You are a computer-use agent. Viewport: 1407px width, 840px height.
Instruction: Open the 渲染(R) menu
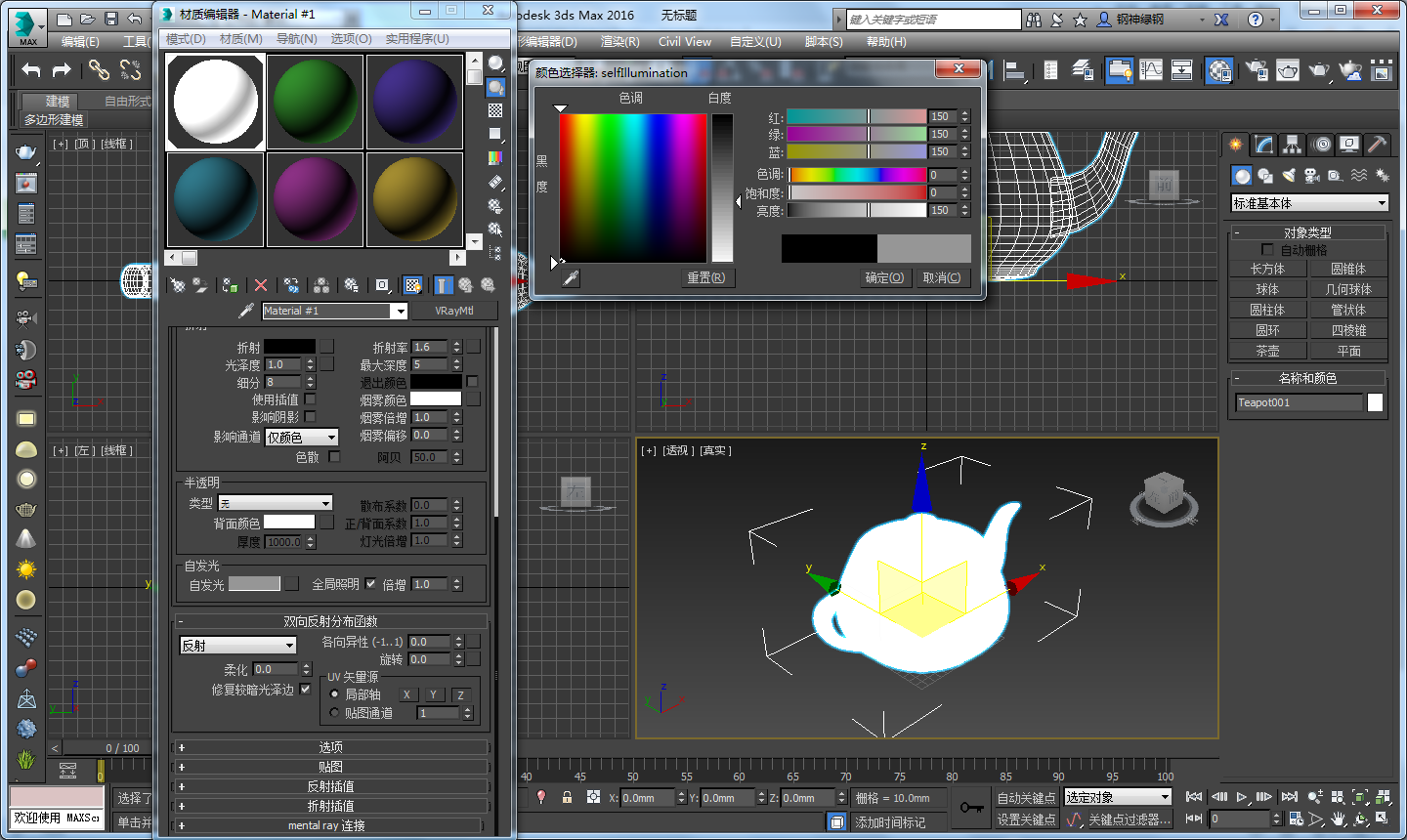coord(619,42)
